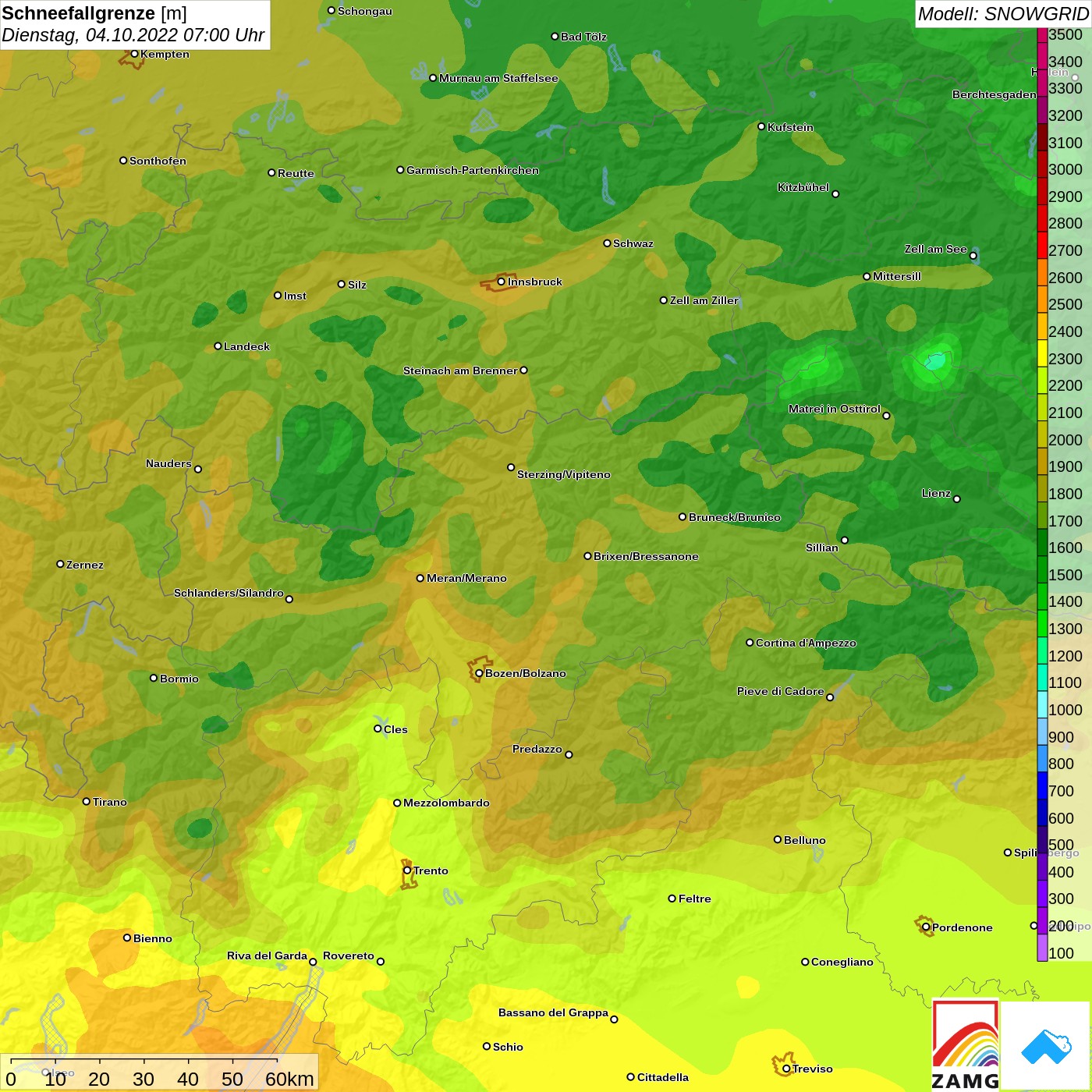Click the 'Meran/Merano' label
The image size is (1092, 1092).
tap(466, 578)
